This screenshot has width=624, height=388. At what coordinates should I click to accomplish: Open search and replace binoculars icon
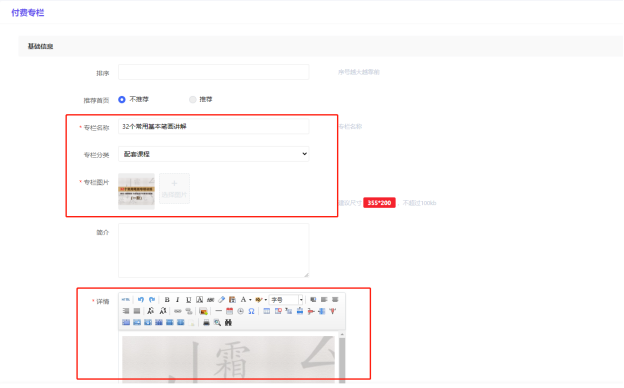228,323
